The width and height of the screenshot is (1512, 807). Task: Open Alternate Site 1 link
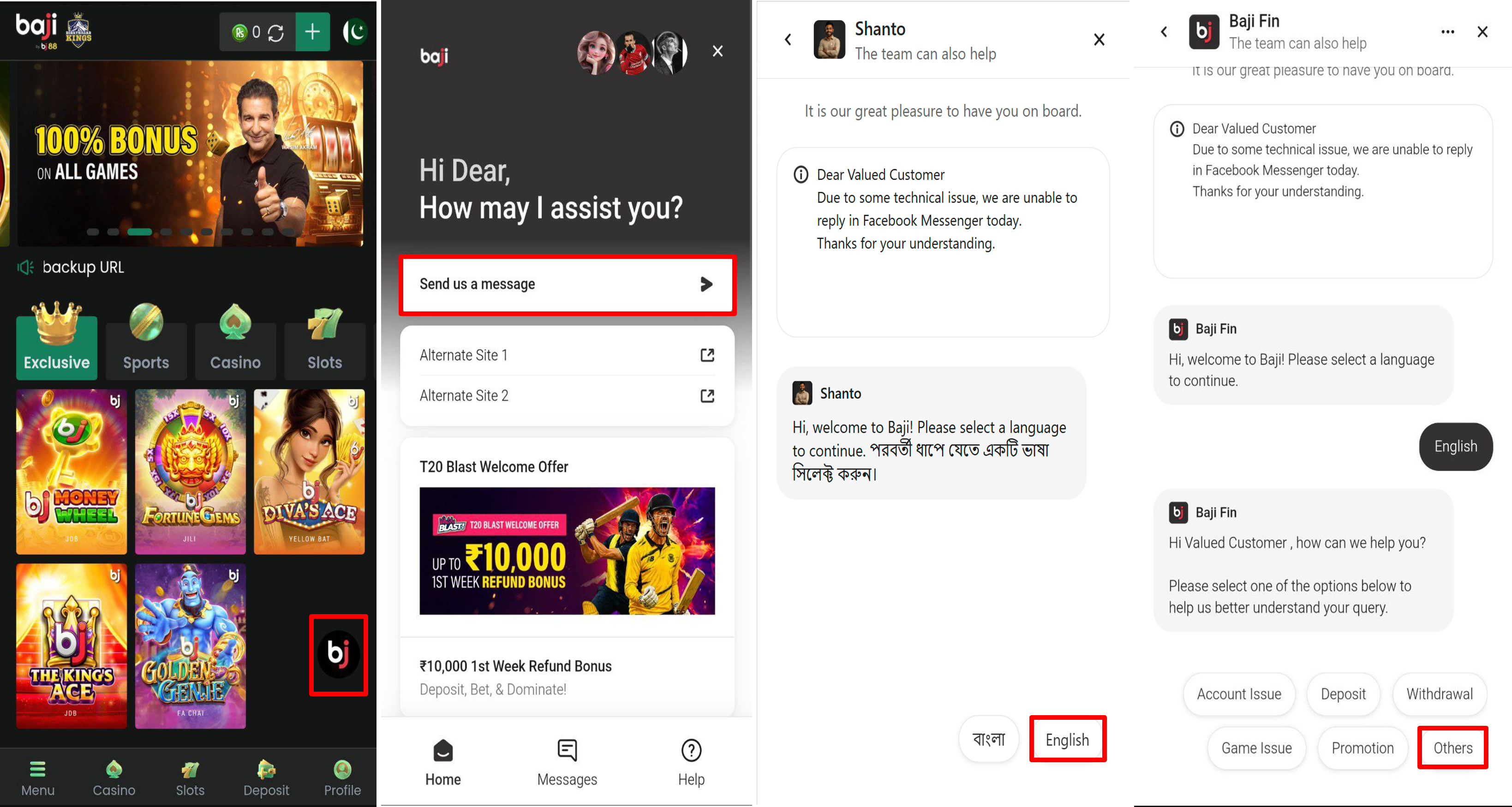567,355
